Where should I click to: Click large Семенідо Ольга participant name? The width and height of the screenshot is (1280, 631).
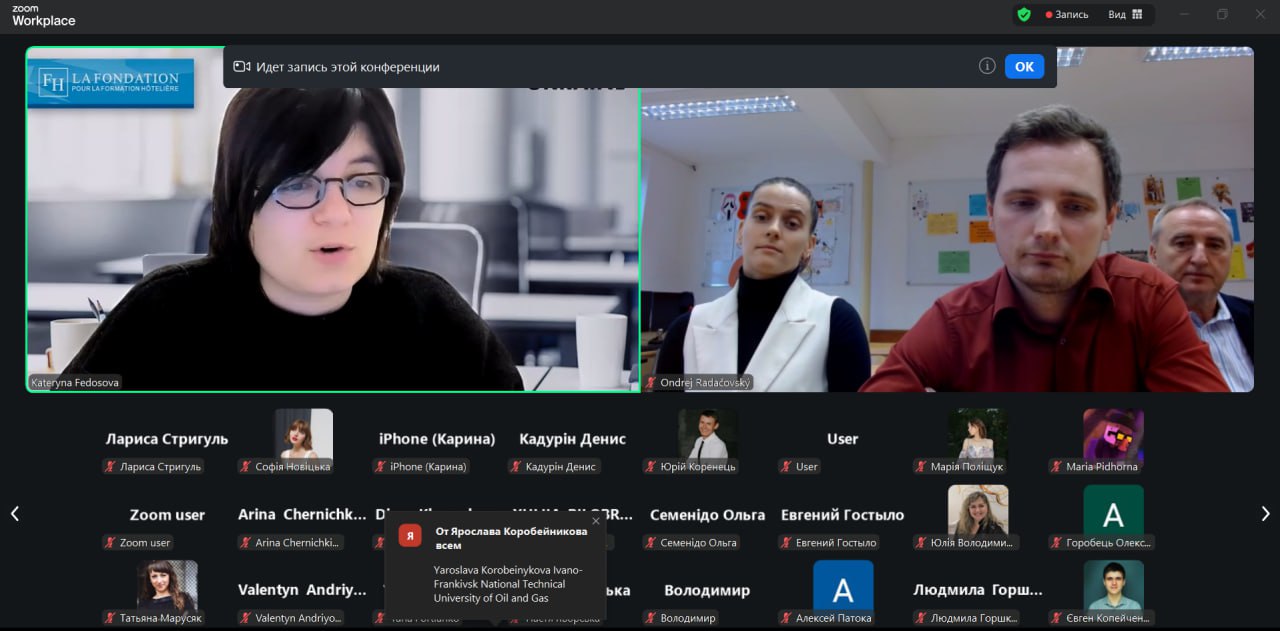pos(707,515)
